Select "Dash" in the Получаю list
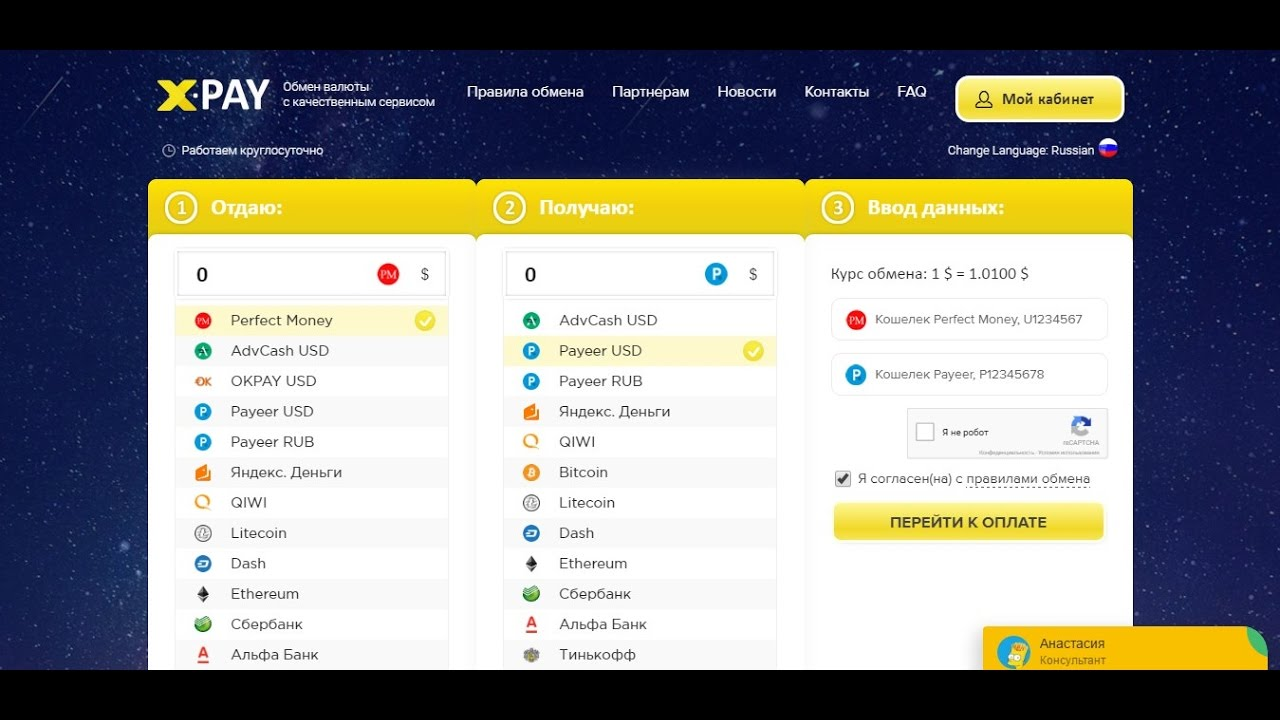Screen dimensions: 1280x720 coord(640,533)
